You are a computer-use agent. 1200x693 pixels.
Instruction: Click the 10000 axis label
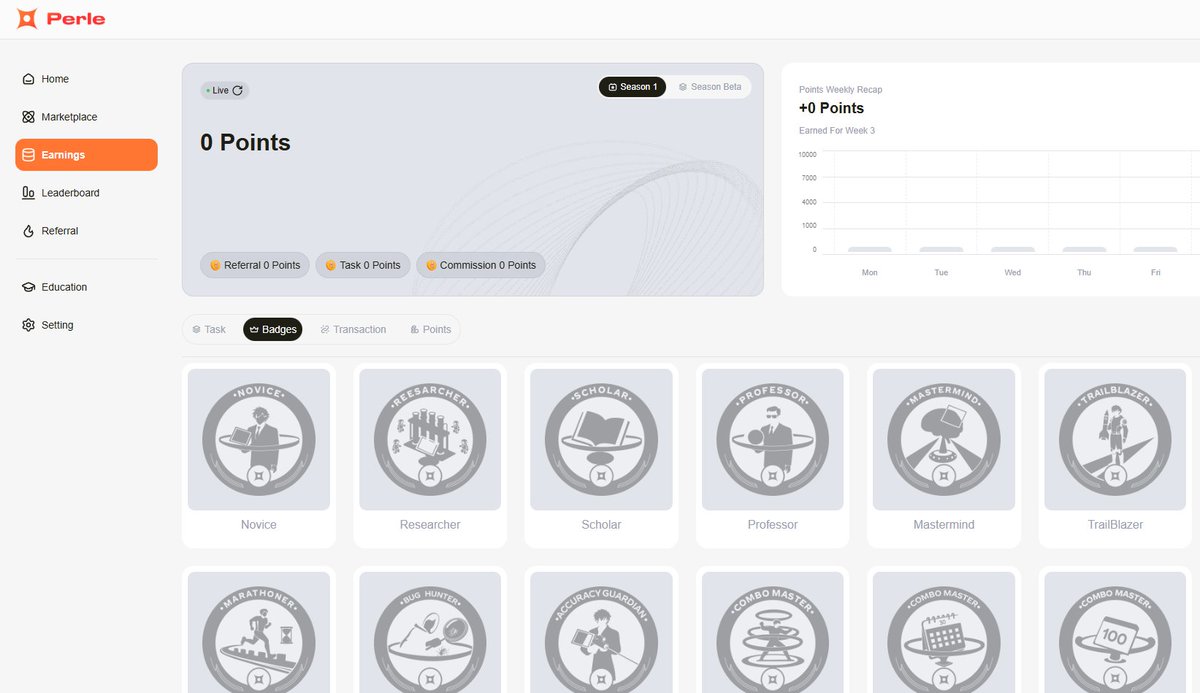click(808, 154)
